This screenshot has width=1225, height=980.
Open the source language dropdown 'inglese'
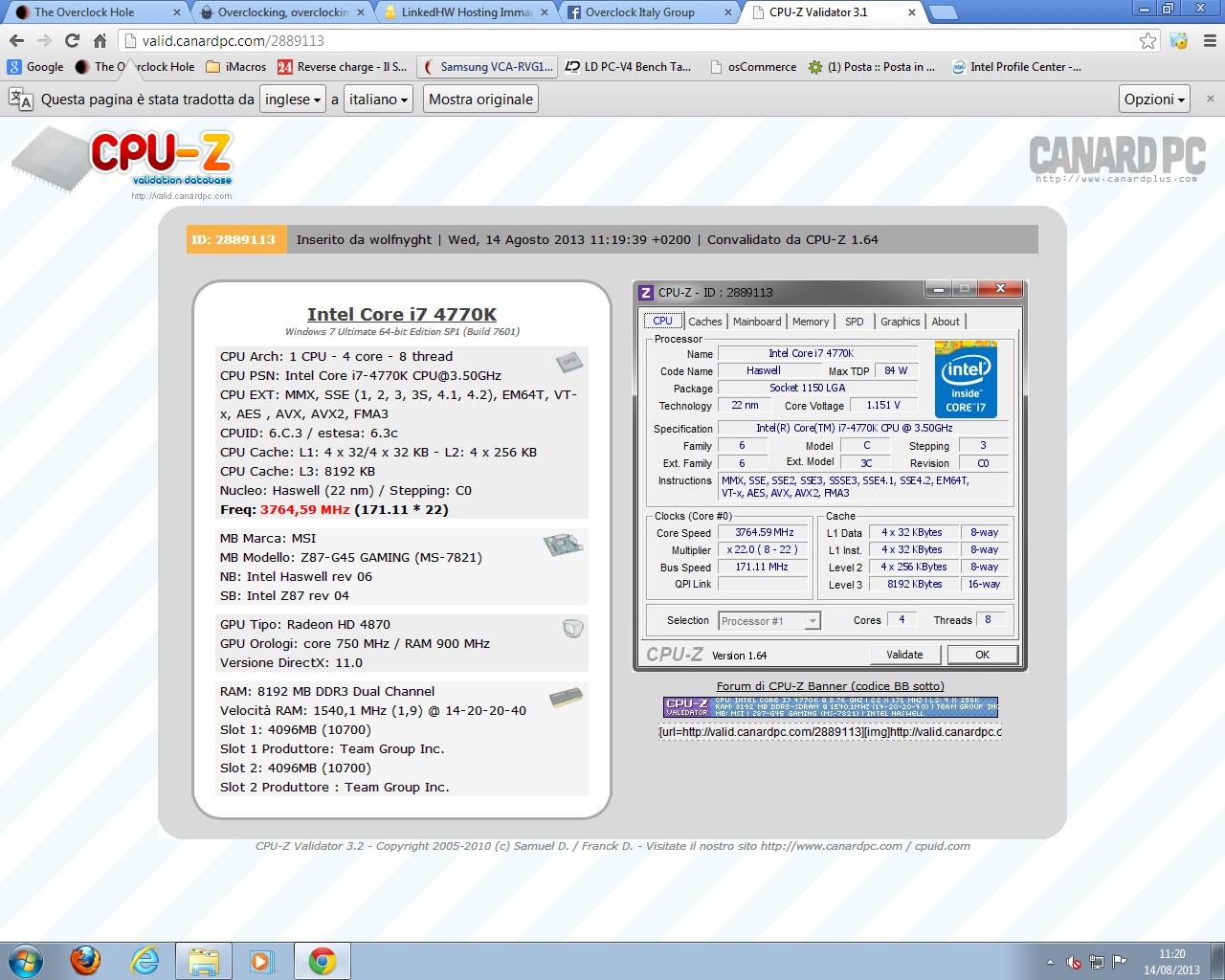[x=292, y=100]
